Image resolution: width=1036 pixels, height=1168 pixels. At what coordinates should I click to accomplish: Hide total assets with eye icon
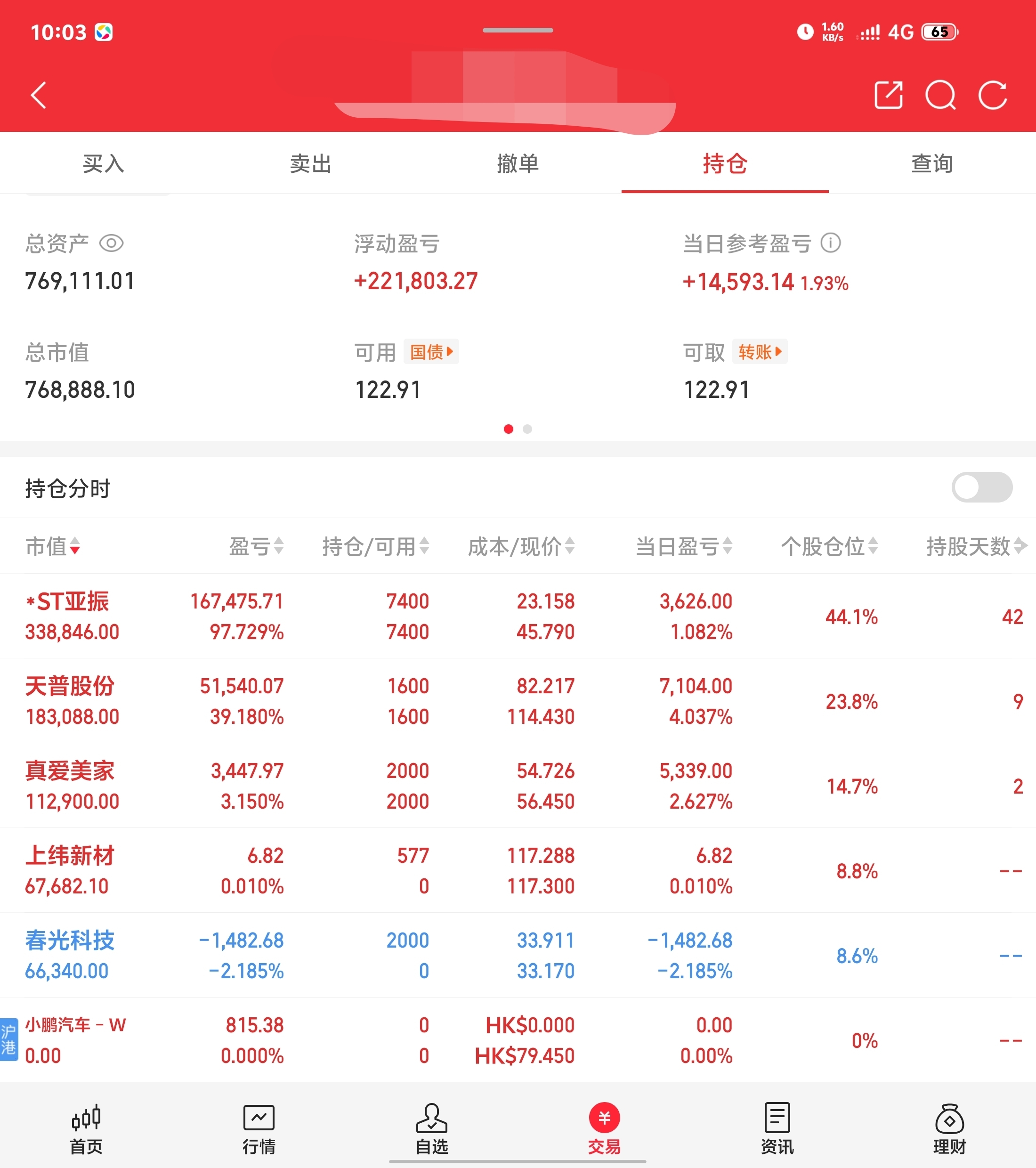(112, 243)
